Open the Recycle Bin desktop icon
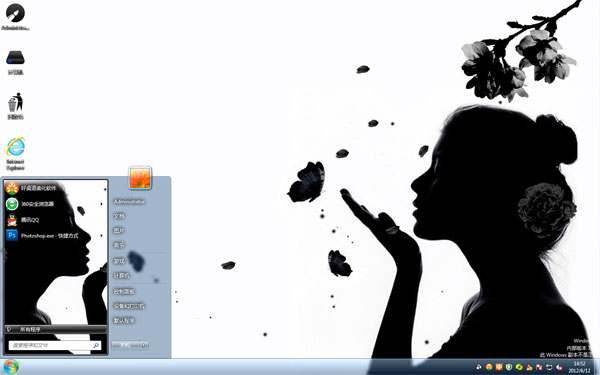Screen dimensions: 600x375 15,106
